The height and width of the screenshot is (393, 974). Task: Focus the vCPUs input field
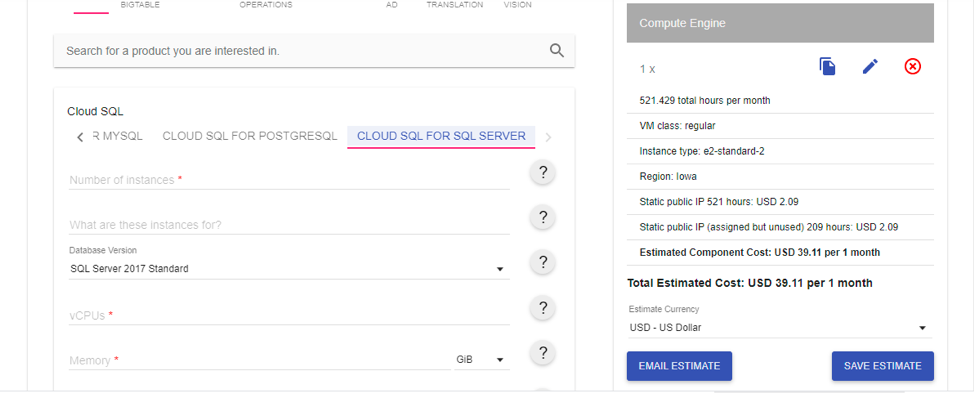tap(289, 315)
